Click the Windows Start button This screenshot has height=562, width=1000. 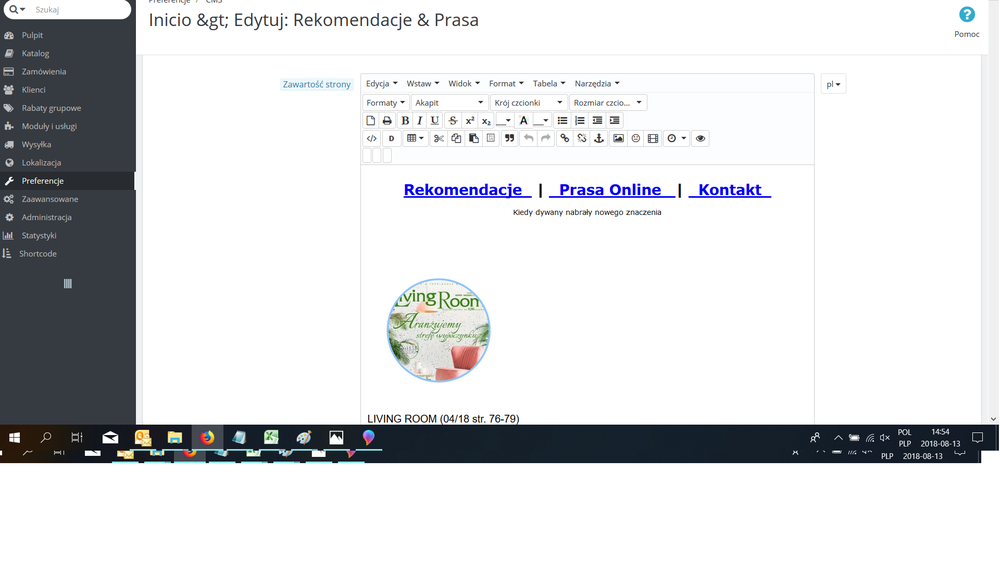(x=14, y=438)
